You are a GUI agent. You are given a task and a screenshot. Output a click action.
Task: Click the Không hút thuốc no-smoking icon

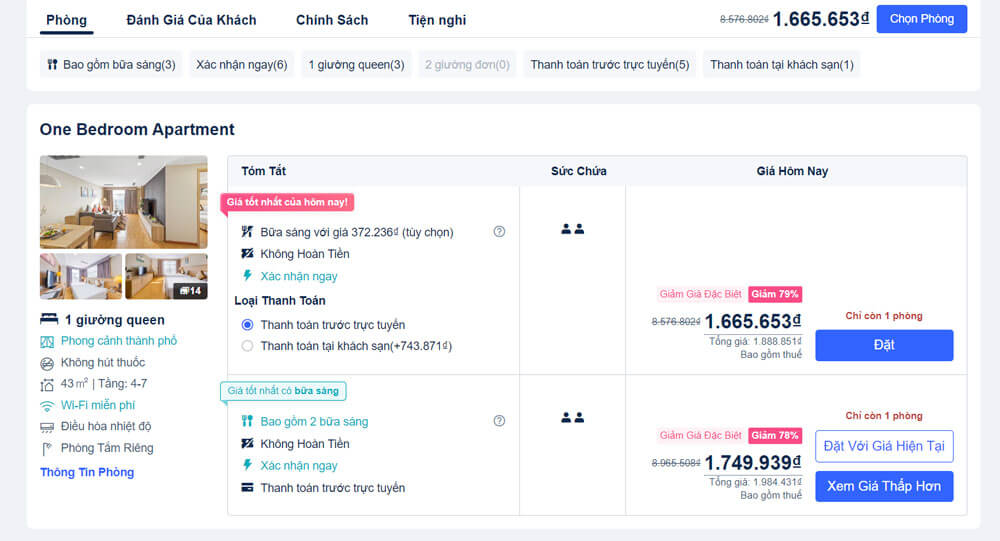[47, 364]
